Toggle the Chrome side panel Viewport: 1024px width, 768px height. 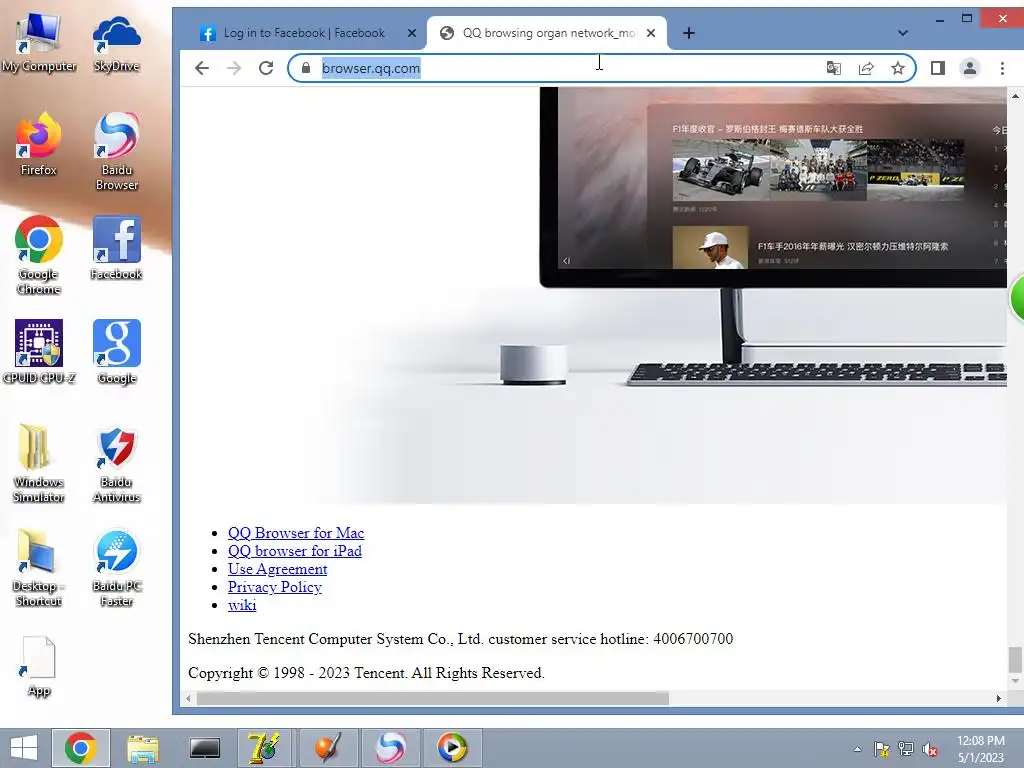point(938,68)
